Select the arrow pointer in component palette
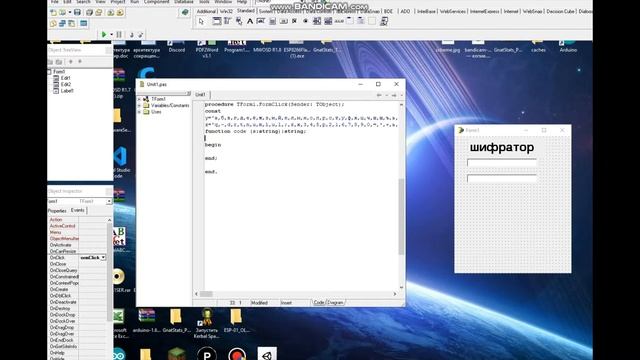 tap(201, 22)
